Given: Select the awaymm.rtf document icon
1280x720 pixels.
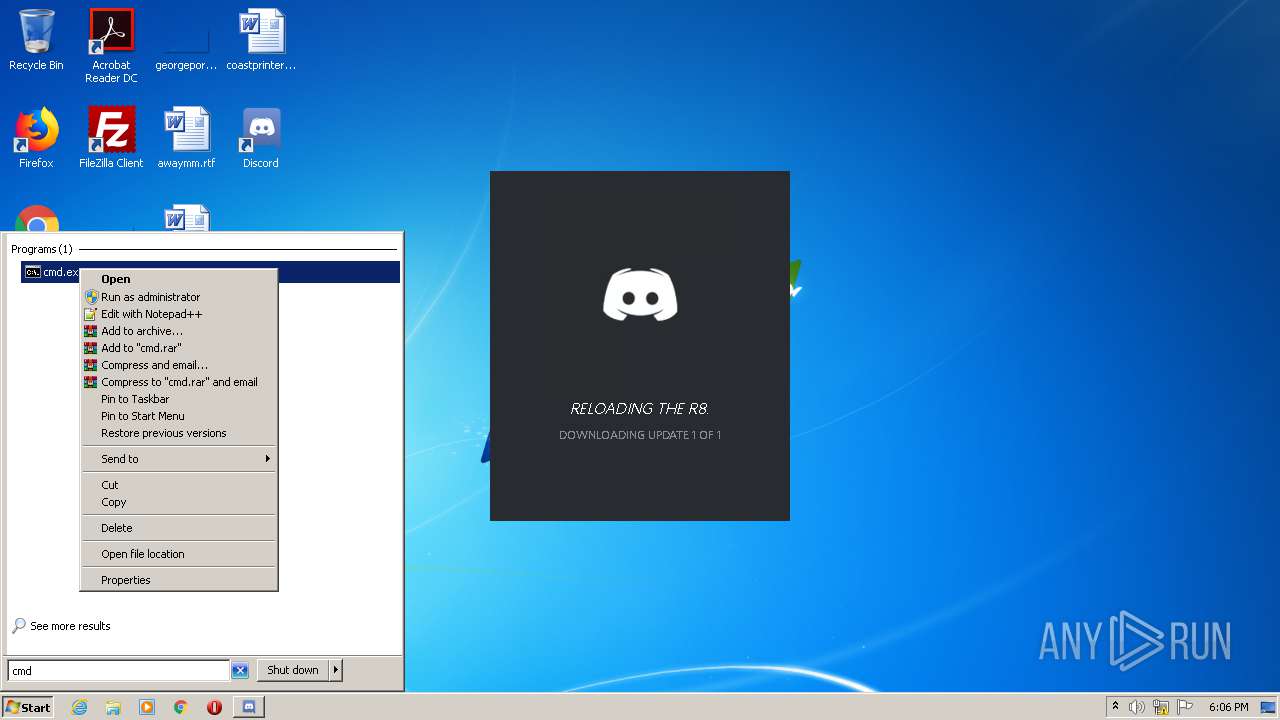Looking at the screenshot, I should 186,138.
